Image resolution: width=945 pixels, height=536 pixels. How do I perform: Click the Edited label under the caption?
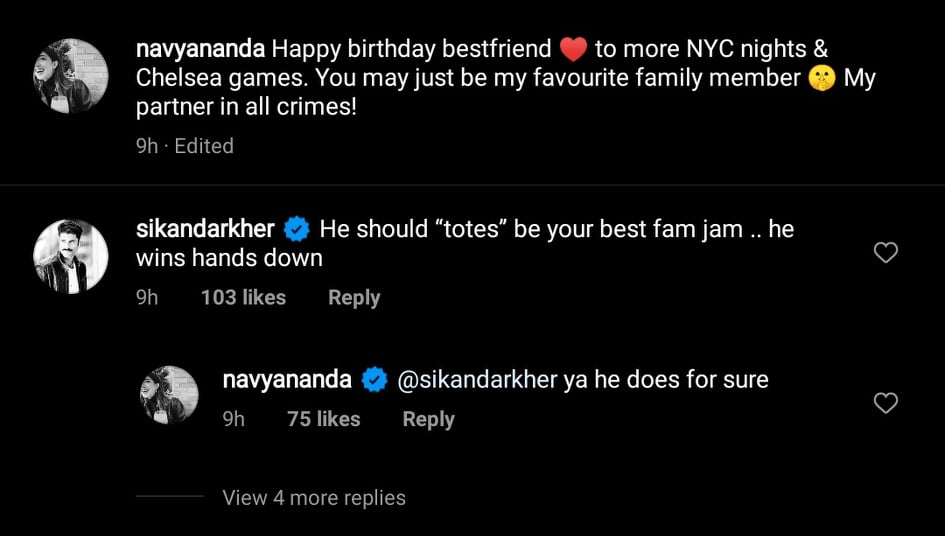(x=204, y=146)
